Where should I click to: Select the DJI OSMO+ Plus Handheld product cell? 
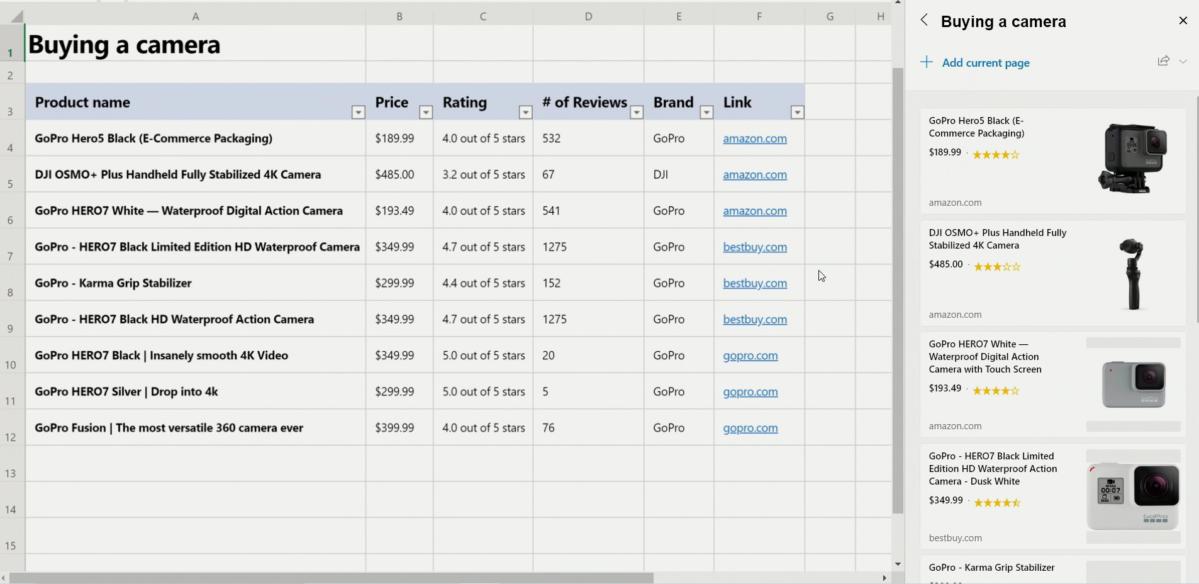click(x=196, y=174)
